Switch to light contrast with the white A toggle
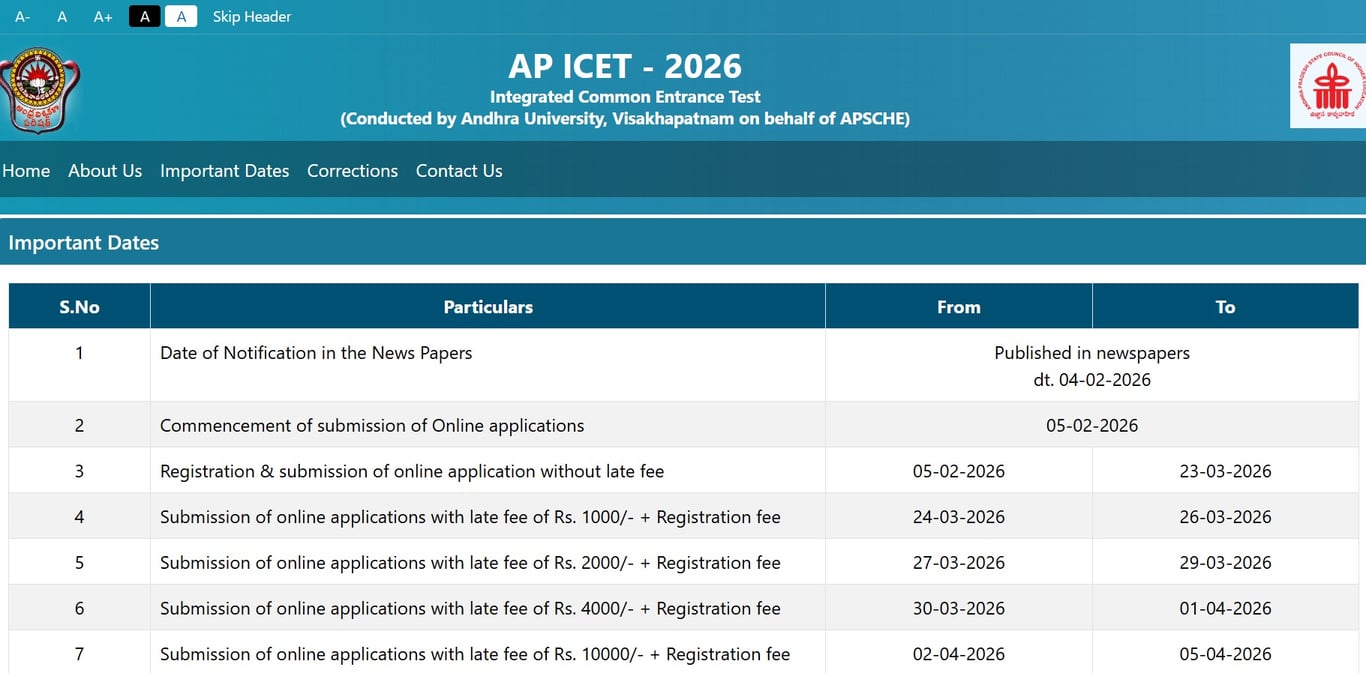Screen dimensions: 1366x673 (x=181, y=16)
